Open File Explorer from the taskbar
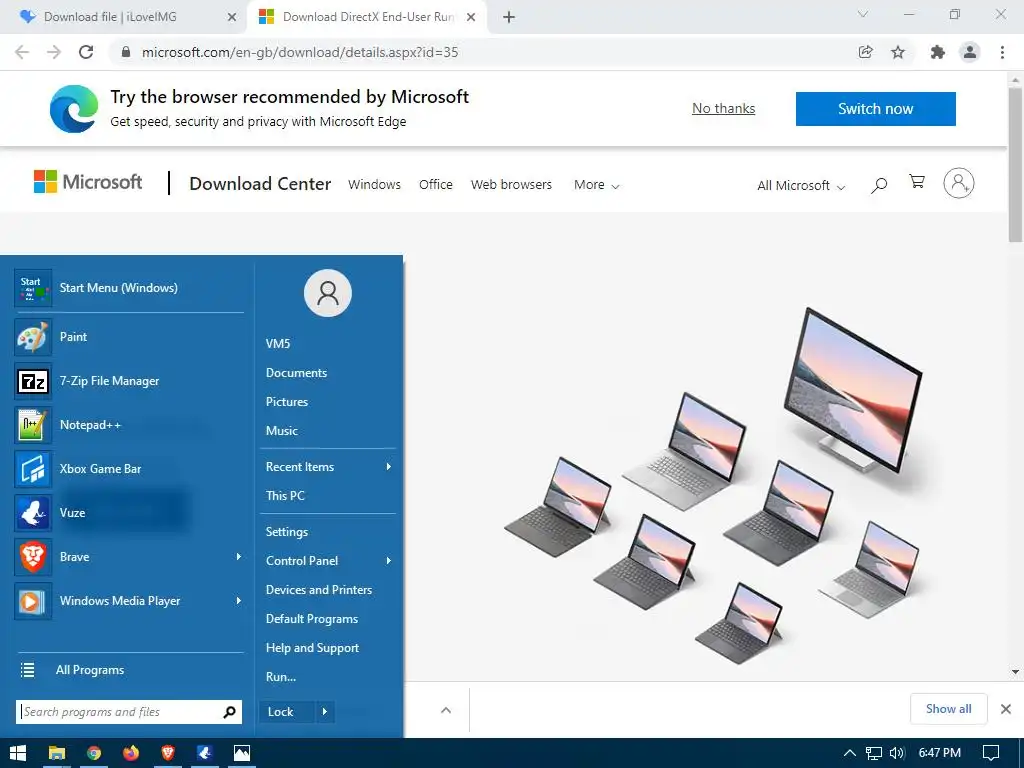1024x768 pixels. (x=57, y=753)
